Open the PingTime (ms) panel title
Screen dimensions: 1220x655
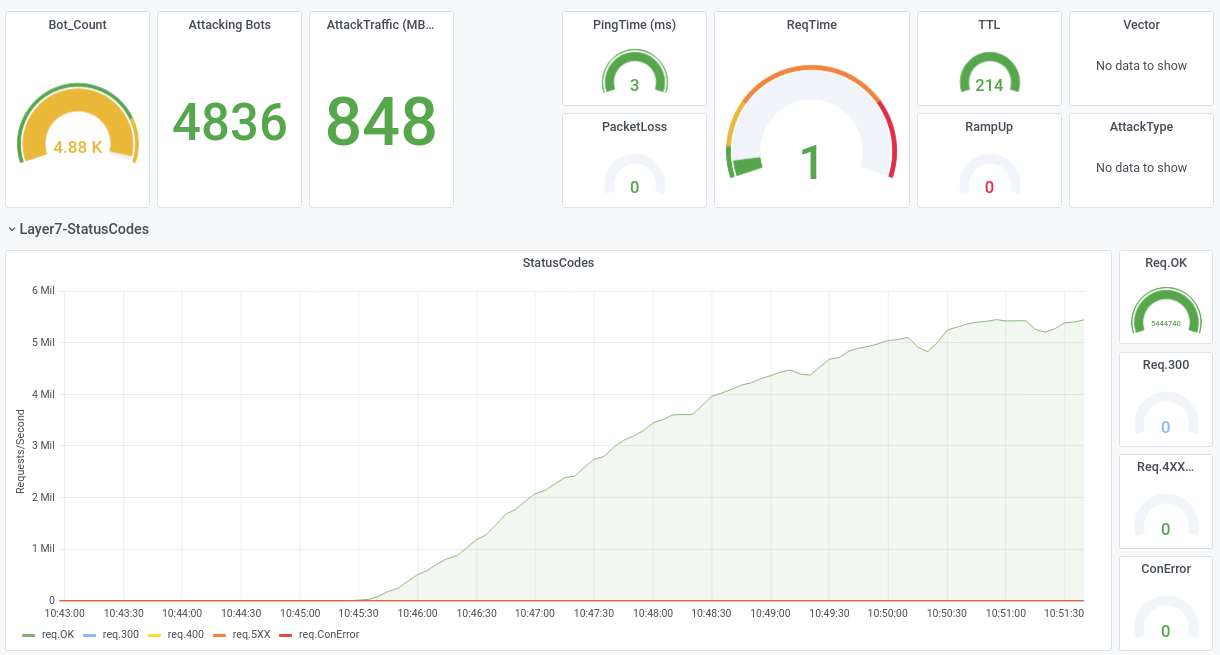(x=634, y=25)
